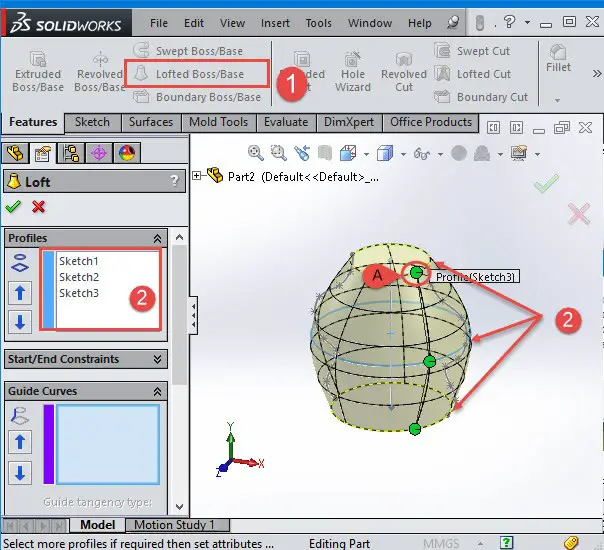Choose the Swept Cut command
Viewport: 604px width, 550px height.
point(472,50)
